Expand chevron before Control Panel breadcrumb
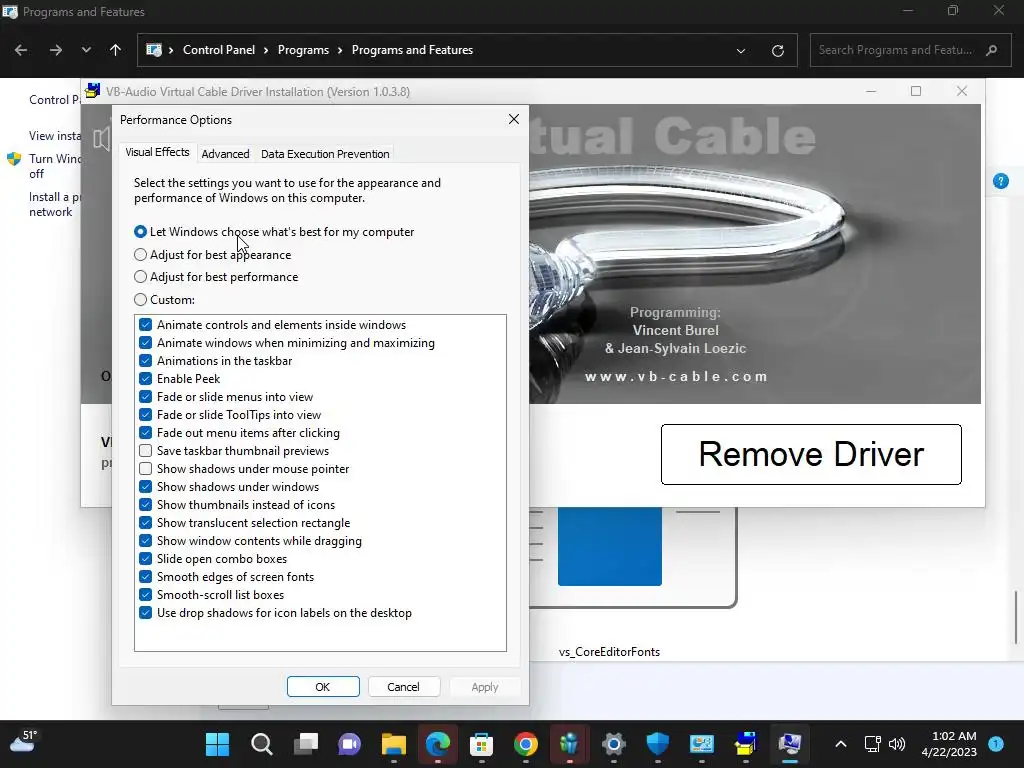1024x768 pixels. [x=171, y=50]
